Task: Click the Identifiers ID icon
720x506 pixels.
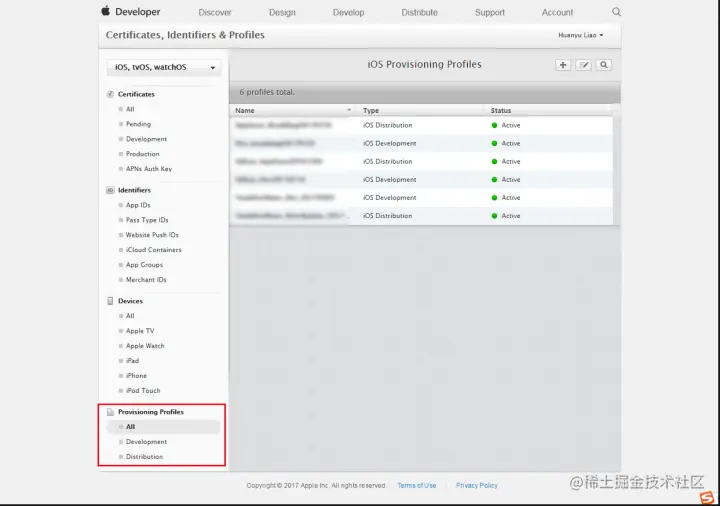Action: point(110,190)
